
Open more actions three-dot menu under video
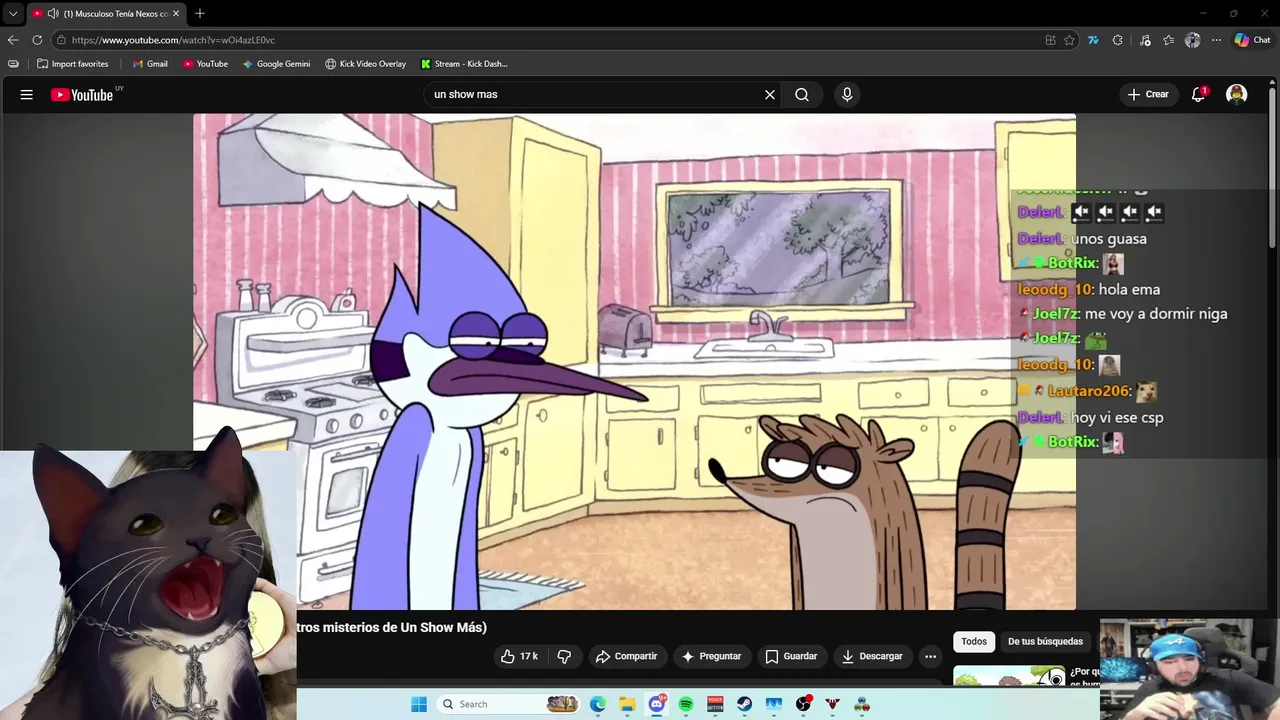(x=930, y=656)
